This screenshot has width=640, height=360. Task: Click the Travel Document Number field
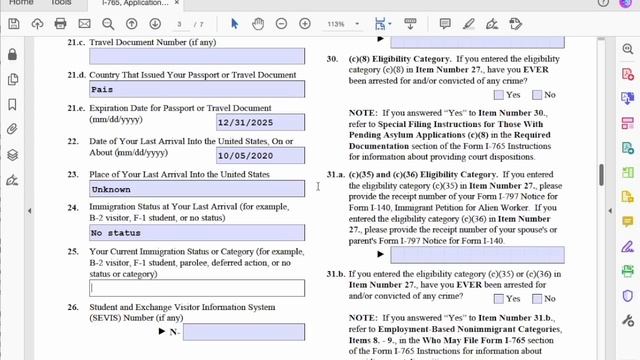197,56
